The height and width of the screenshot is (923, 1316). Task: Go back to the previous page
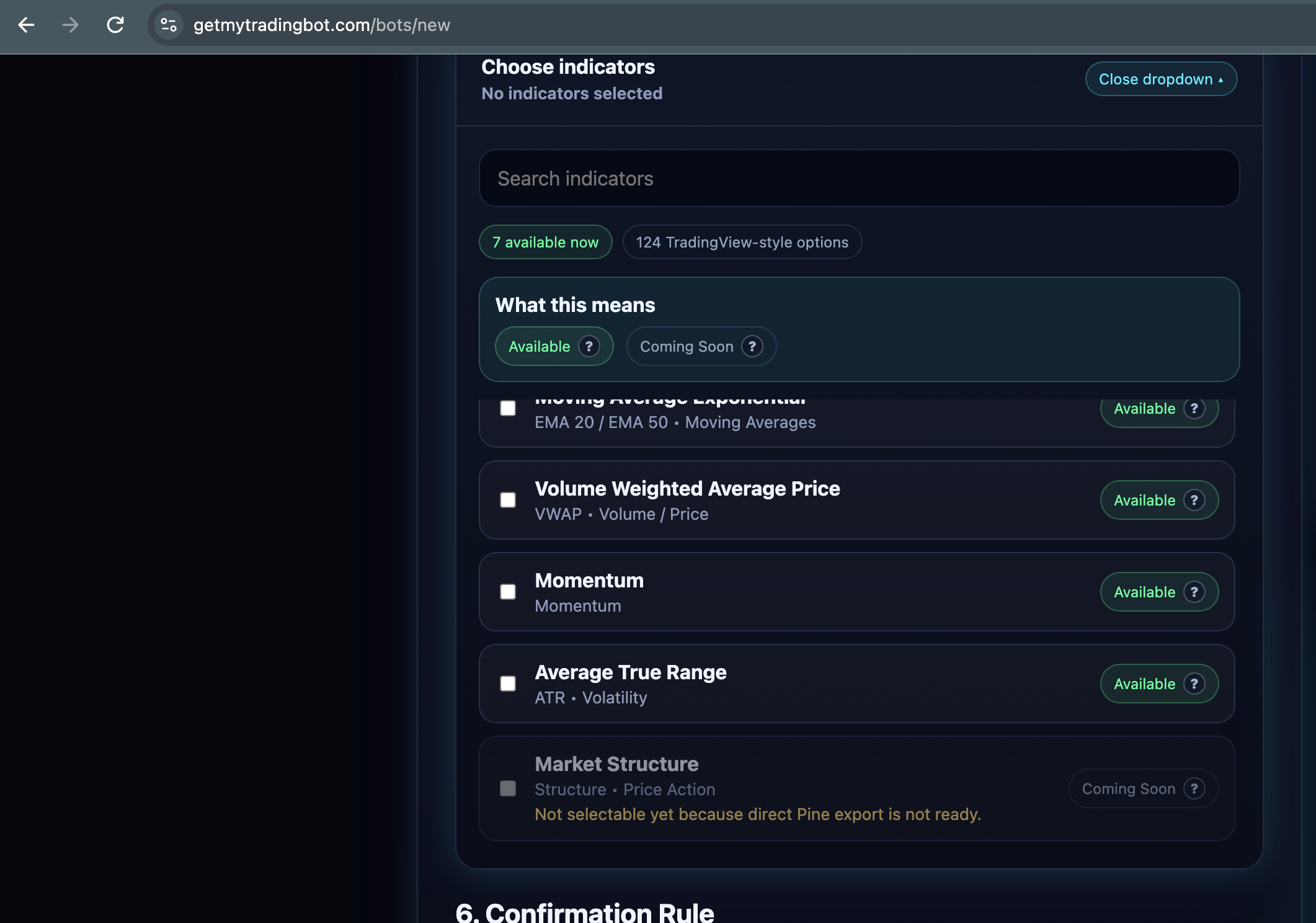coord(26,25)
